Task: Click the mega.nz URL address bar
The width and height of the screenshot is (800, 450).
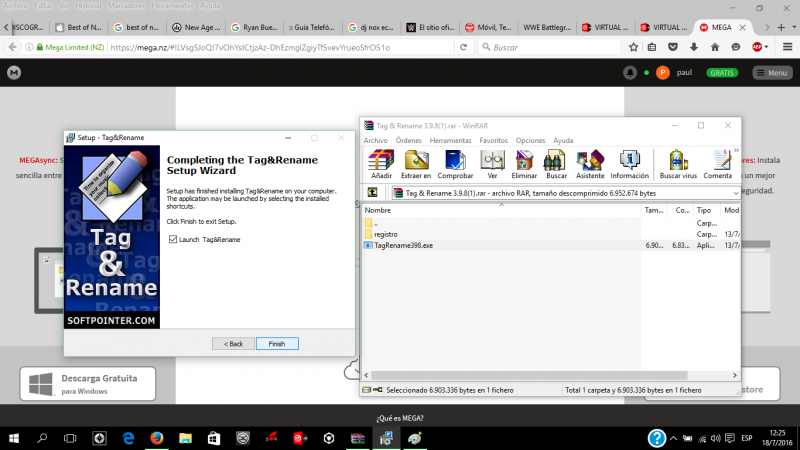Action: pyautogui.click(x=280, y=47)
